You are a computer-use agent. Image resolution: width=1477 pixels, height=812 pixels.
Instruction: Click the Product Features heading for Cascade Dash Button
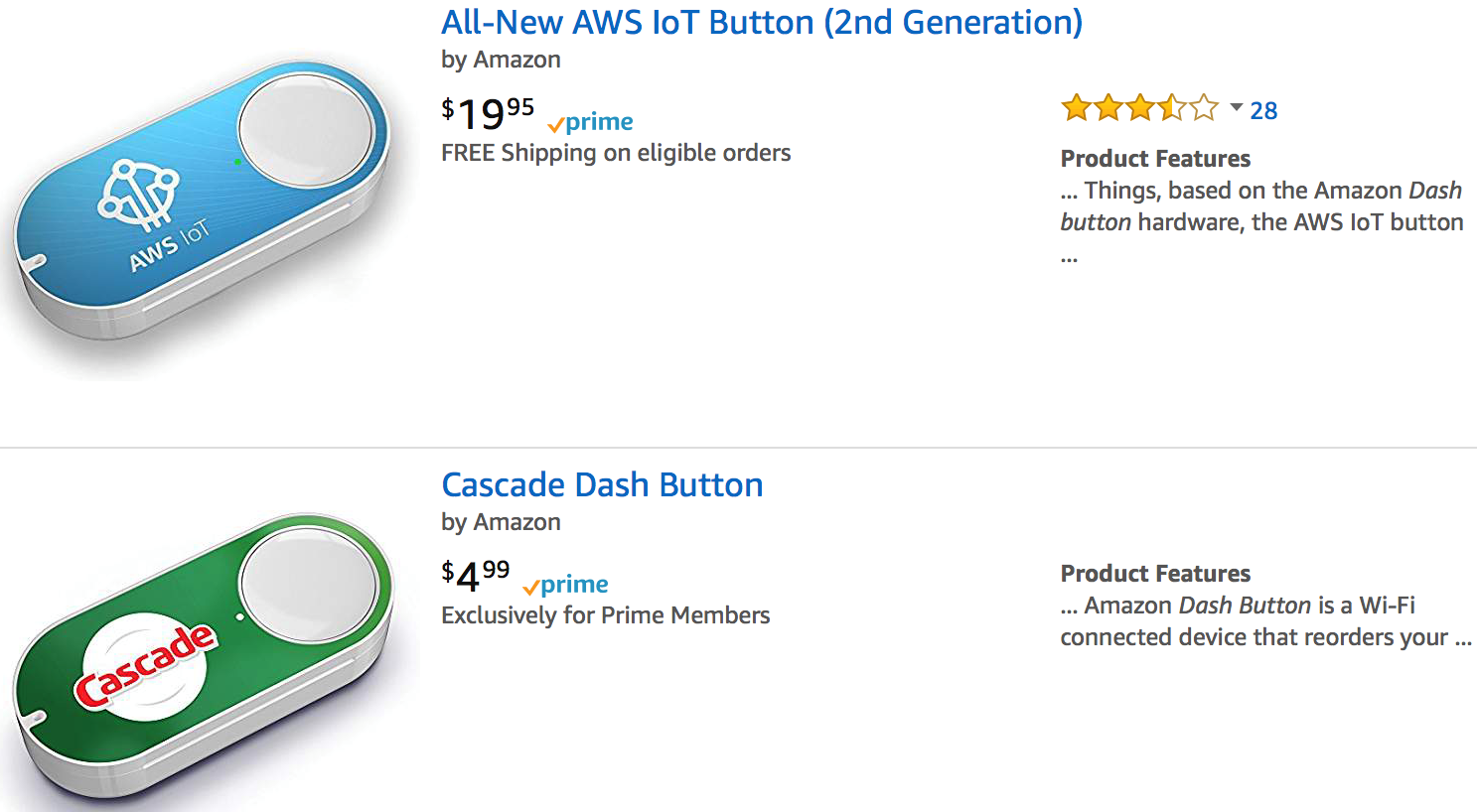point(1155,574)
